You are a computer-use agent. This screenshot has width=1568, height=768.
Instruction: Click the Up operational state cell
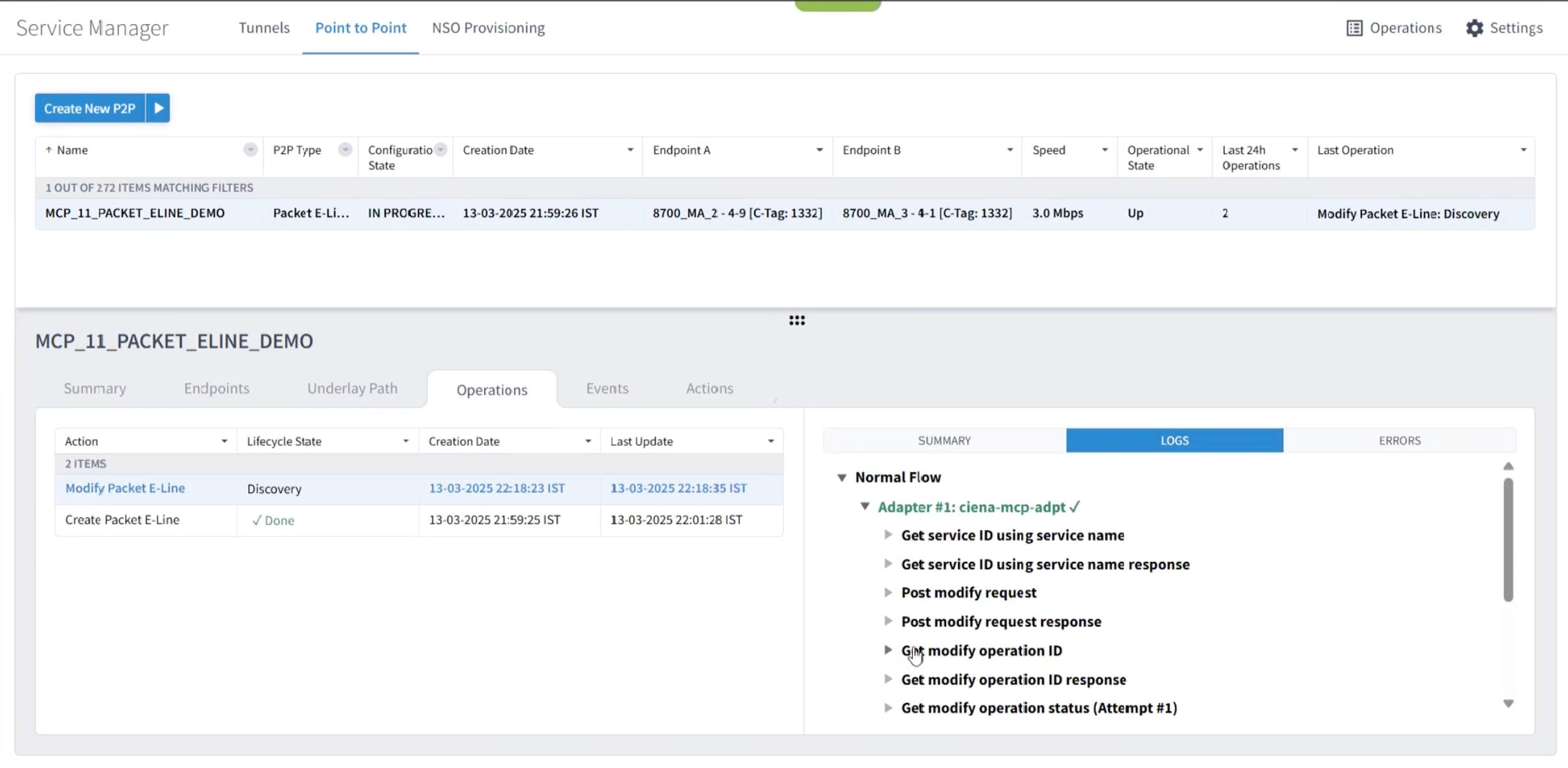[1135, 214]
